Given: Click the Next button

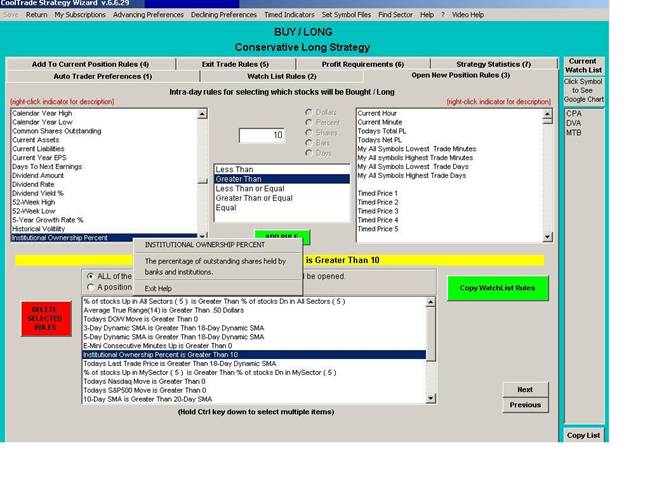Looking at the screenshot, I should (525, 390).
